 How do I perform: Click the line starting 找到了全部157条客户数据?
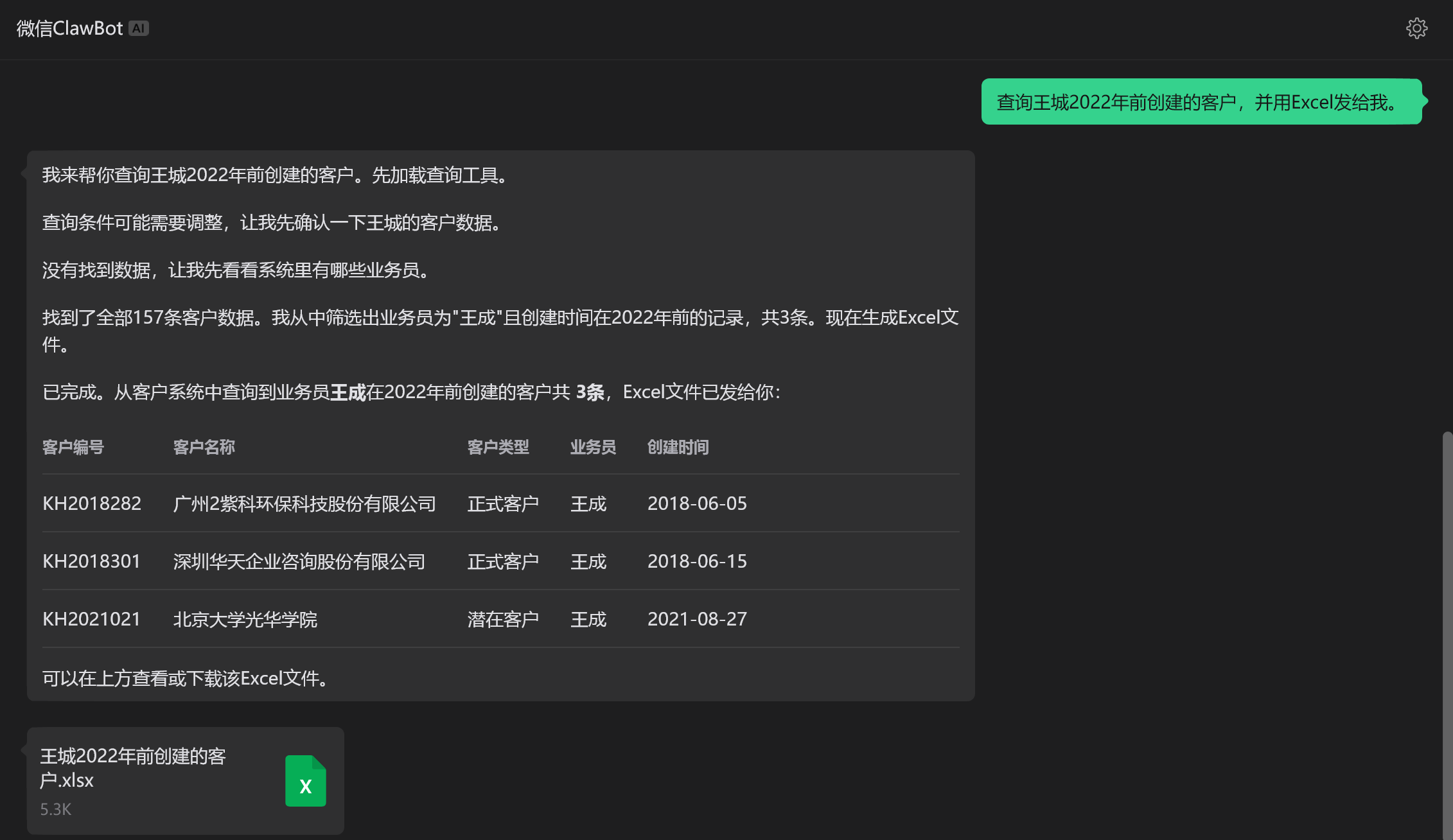(x=501, y=331)
